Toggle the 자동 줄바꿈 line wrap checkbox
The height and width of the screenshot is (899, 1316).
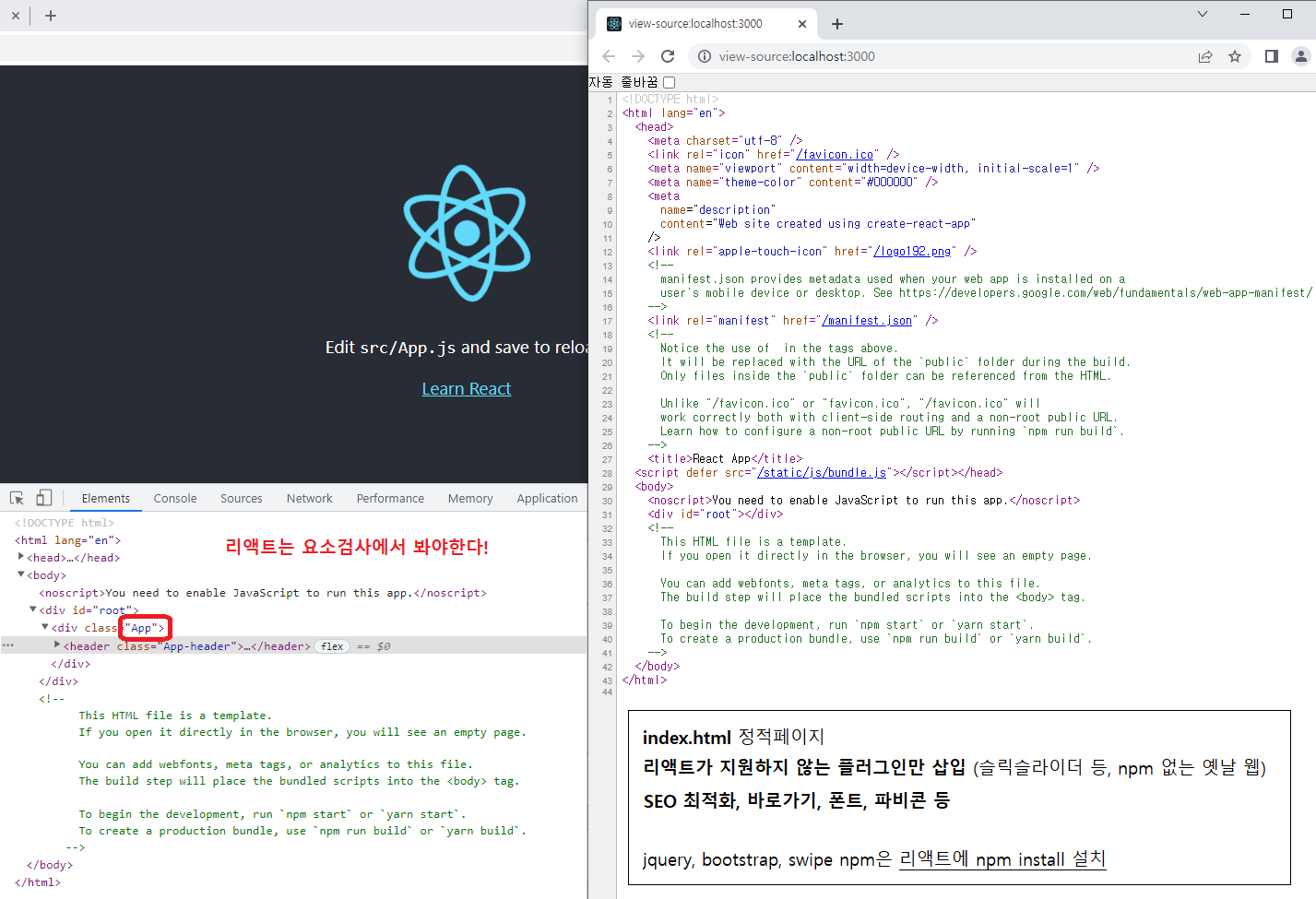[x=670, y=83]
